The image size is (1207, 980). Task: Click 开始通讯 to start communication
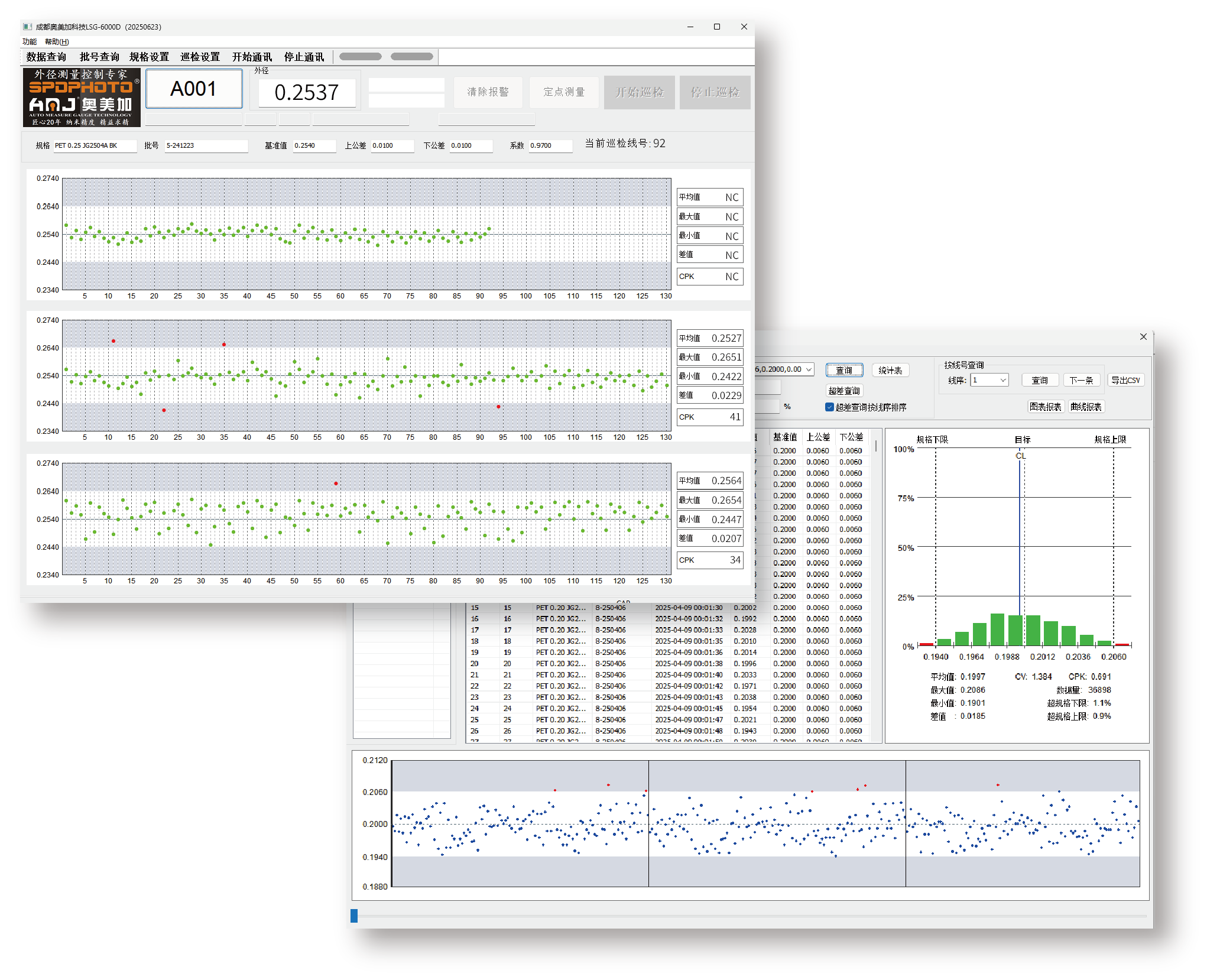click(x=252, y=57)
